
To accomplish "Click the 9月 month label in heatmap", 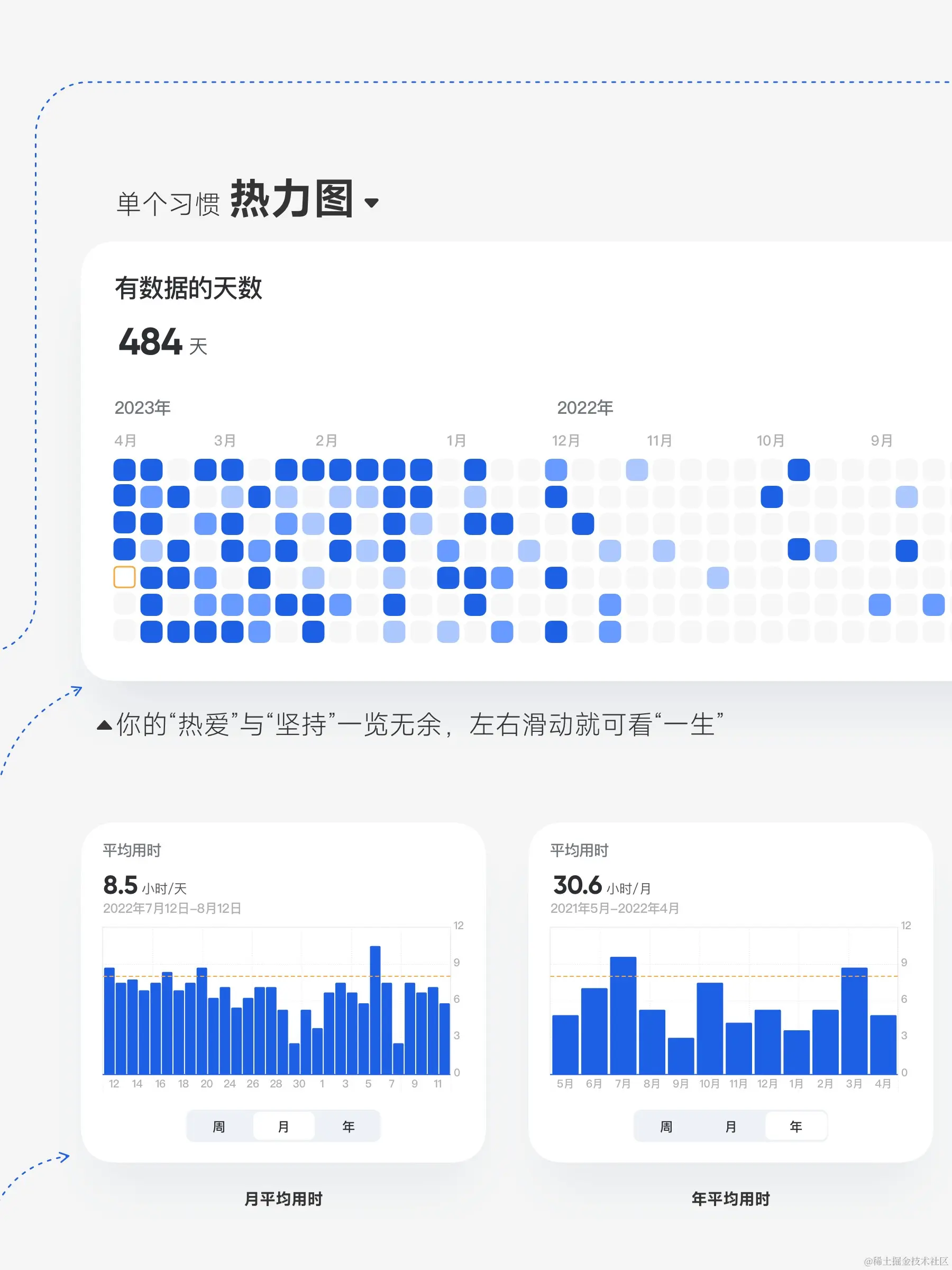I will coord(882,440).
